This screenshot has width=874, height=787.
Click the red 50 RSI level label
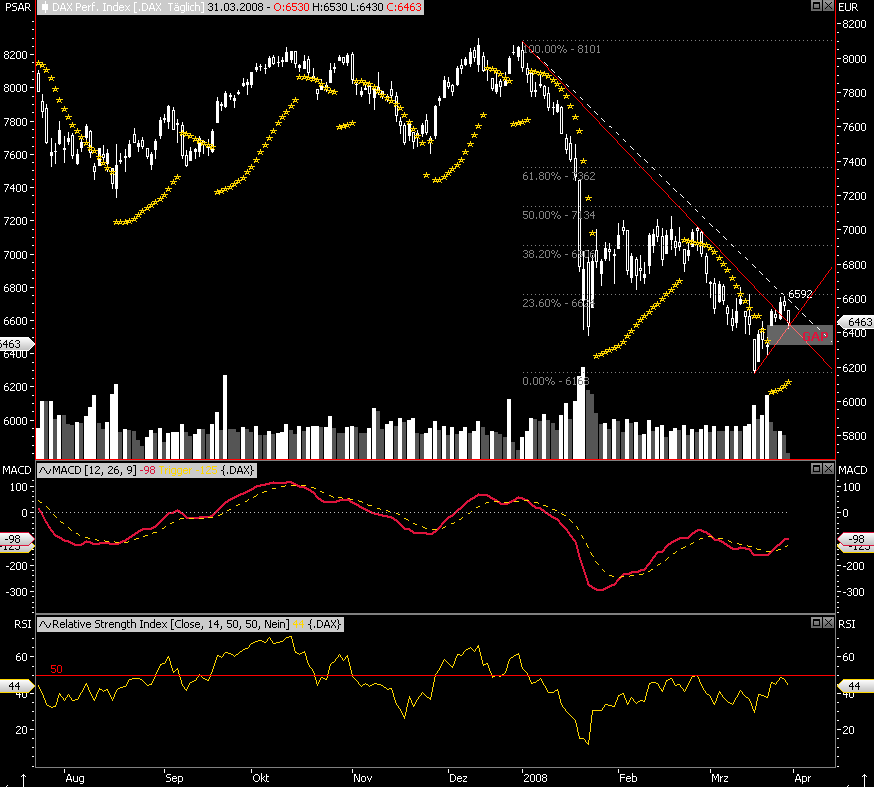56,669
